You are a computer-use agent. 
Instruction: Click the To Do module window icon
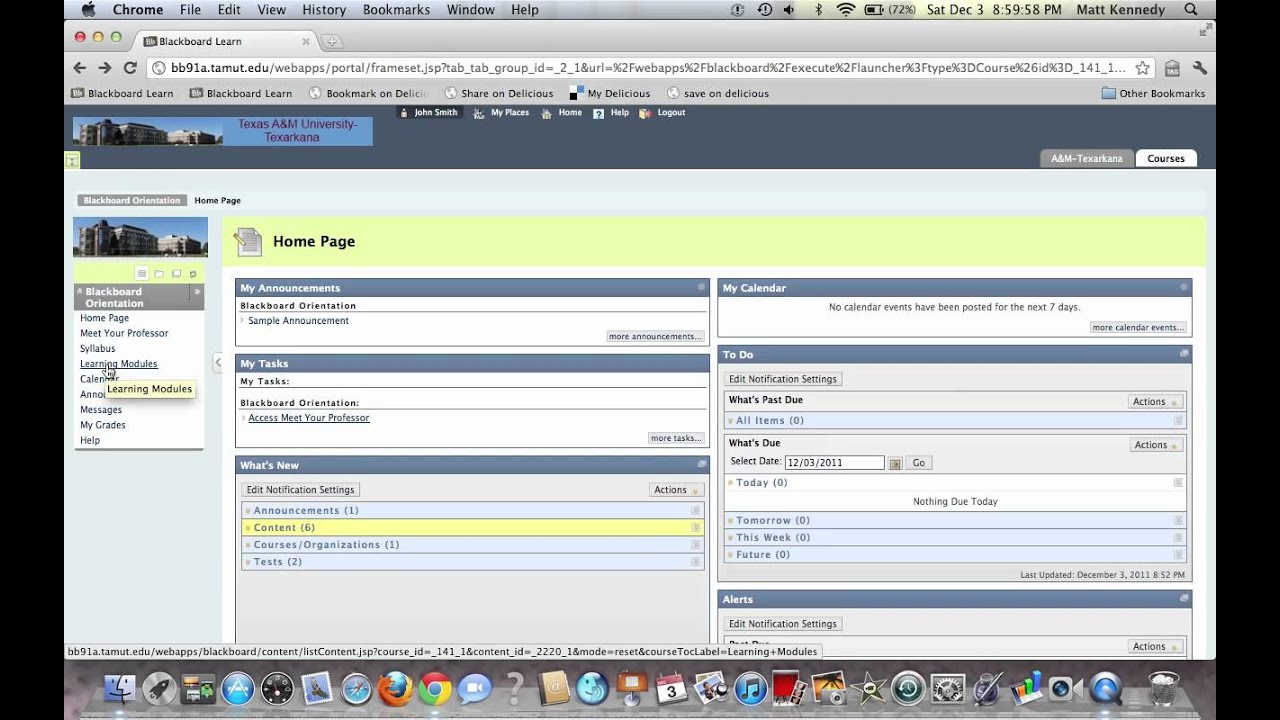(1184, 354)
